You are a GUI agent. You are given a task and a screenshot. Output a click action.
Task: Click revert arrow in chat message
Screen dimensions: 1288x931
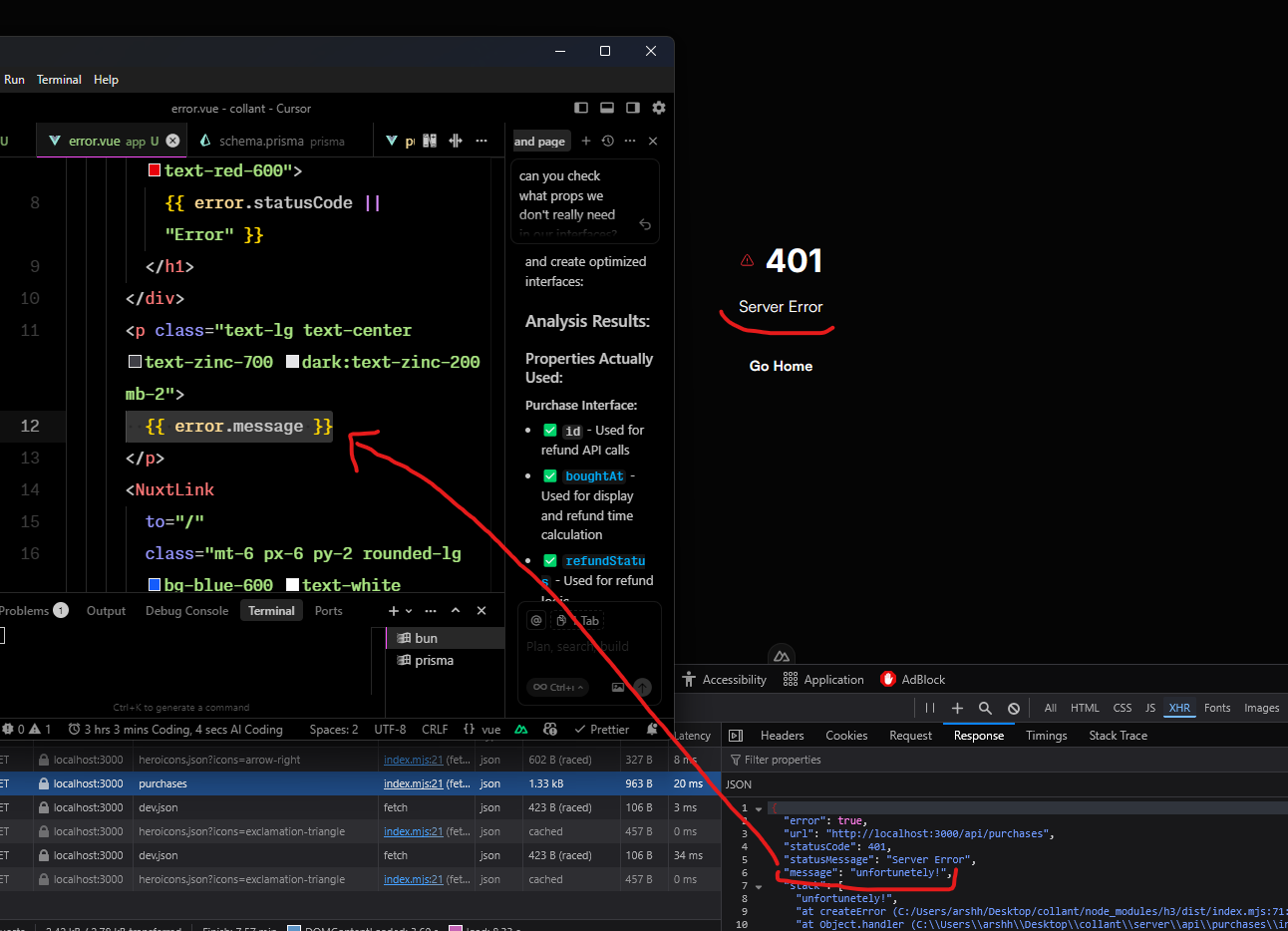click(x=645, y=224)
